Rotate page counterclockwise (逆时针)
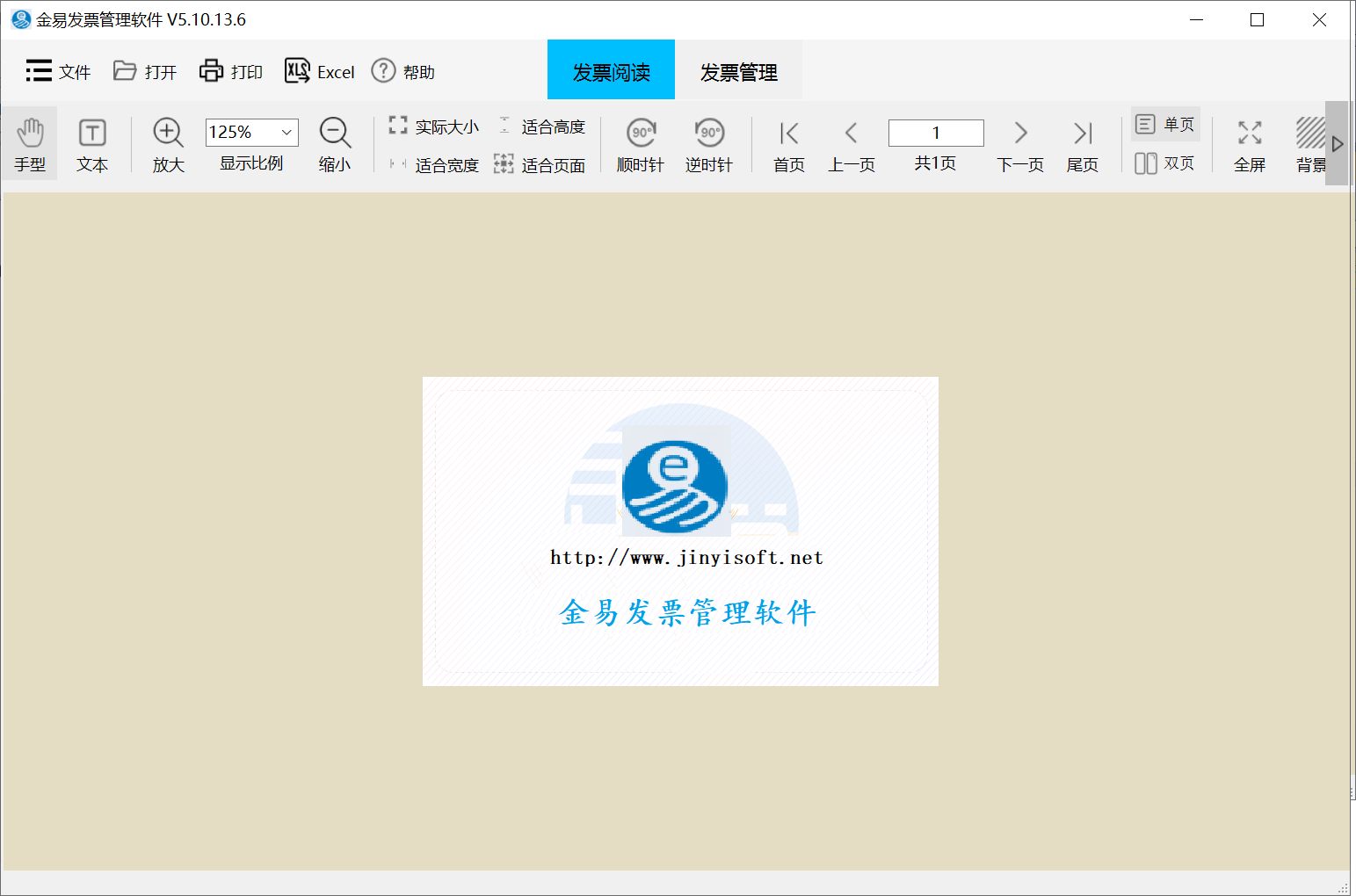The height and width of the screenshot is (896, 1356). [709, 144]
